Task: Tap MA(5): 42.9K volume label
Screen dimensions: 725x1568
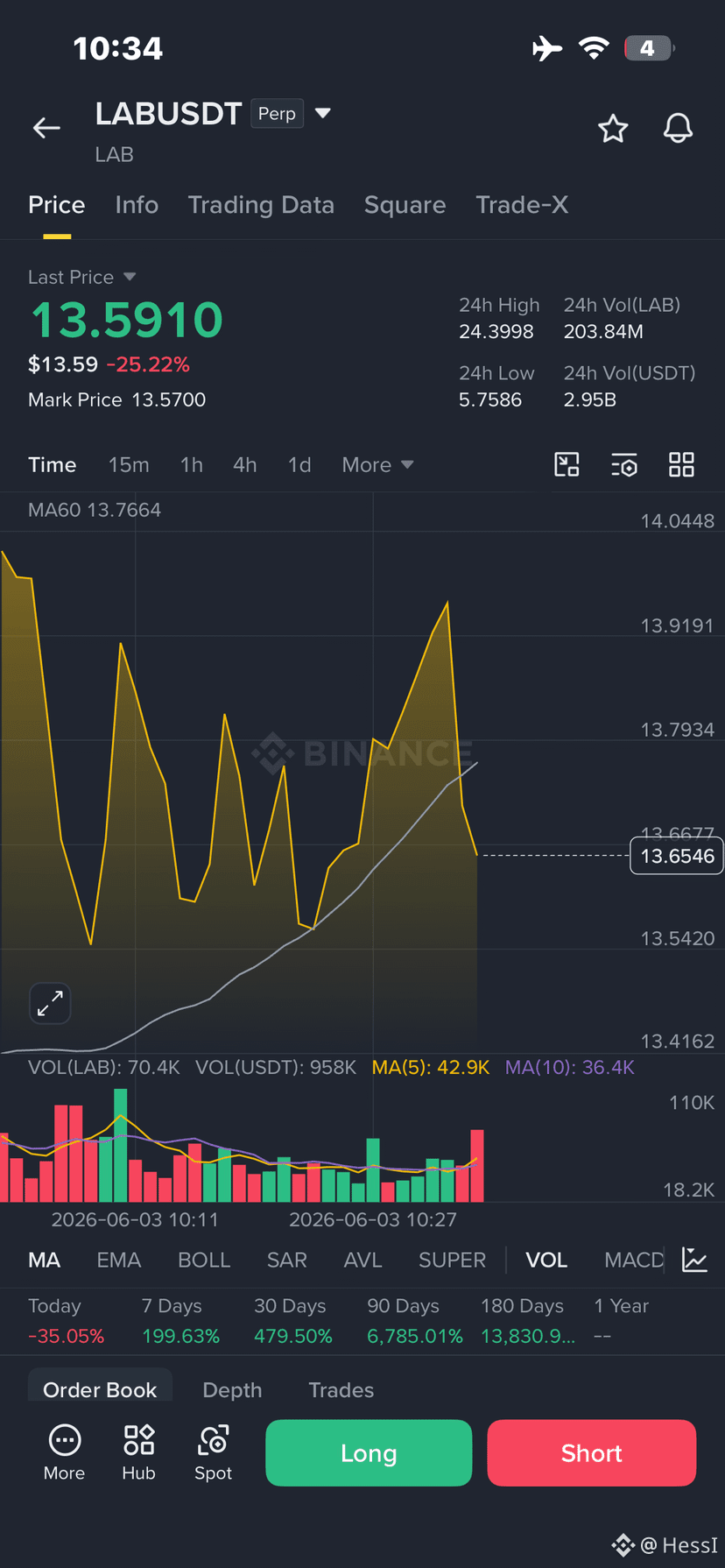Action: click(431, 1068)
